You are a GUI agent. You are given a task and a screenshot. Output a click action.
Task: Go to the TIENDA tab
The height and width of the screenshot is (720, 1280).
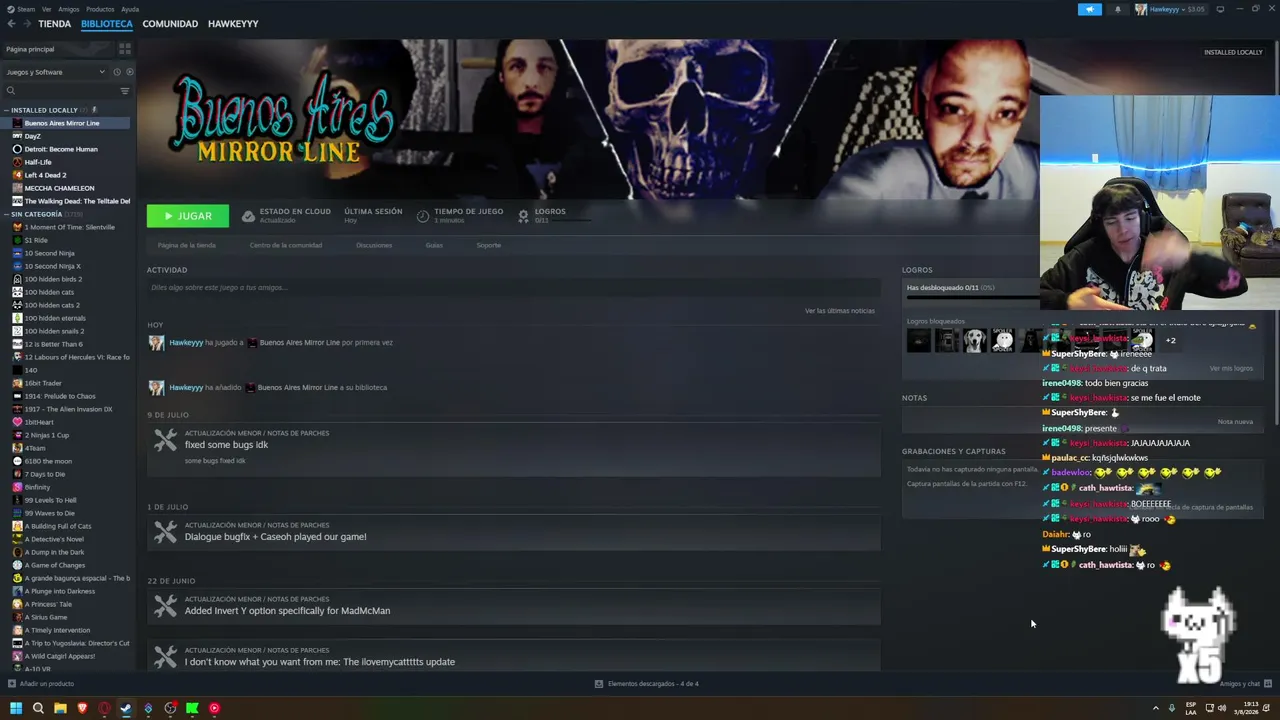point(54,24)
